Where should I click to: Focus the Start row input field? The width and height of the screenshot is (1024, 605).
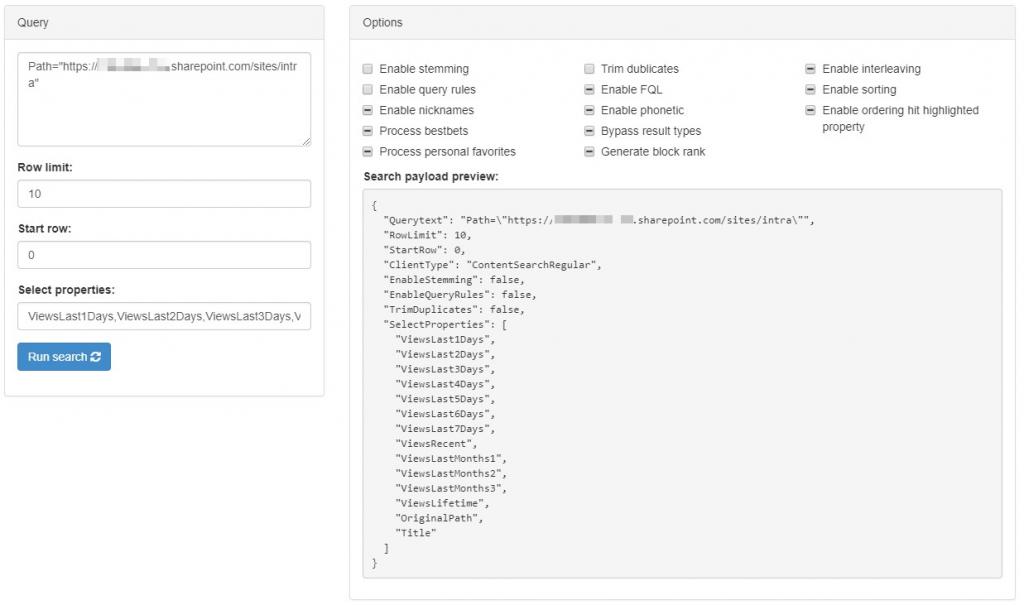click(x=164, y=255)
